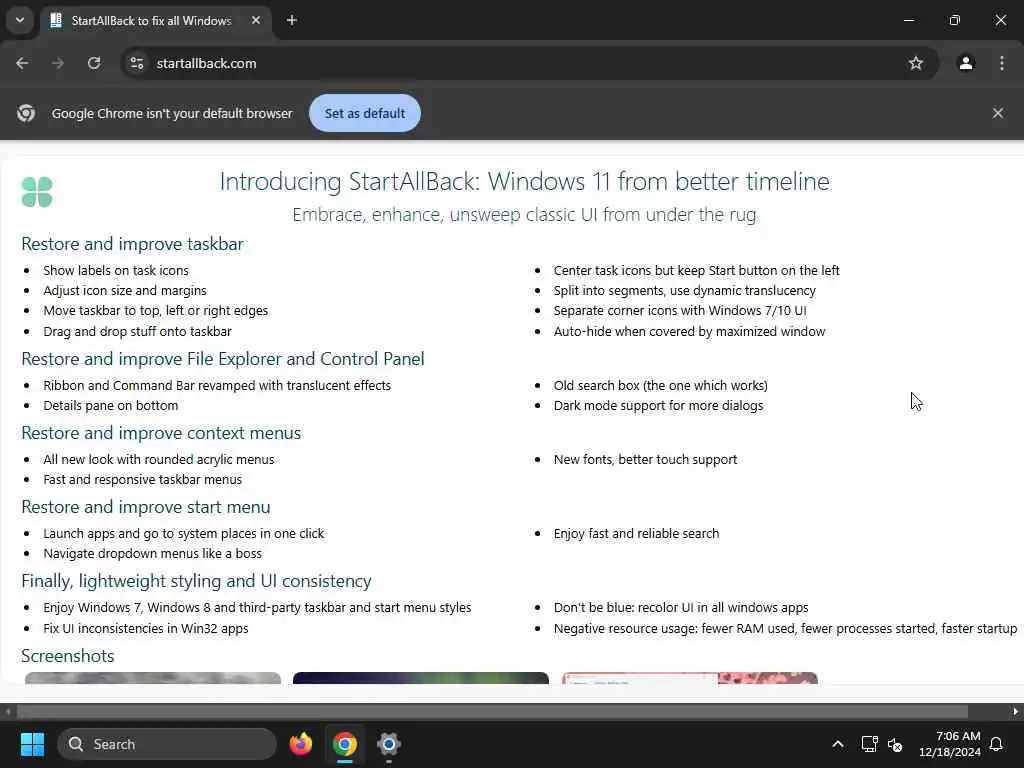The width and height of the screenshot is (1024, 768).
Task: Open the first screenshot thumbnail under Screenshots
Action: point(153,678)
